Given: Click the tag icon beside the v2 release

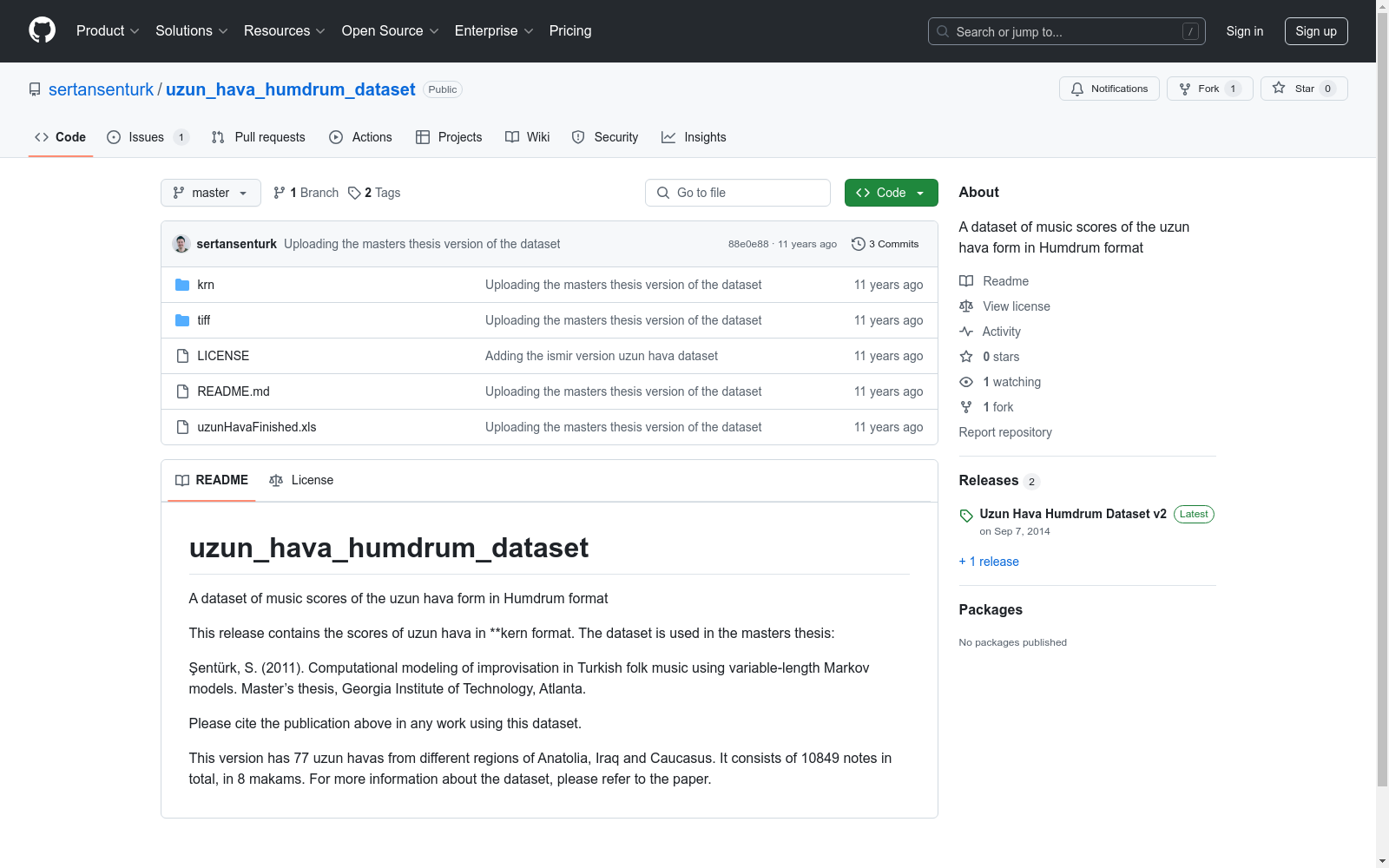Looking at the screenshot, I should coord(966,516).
